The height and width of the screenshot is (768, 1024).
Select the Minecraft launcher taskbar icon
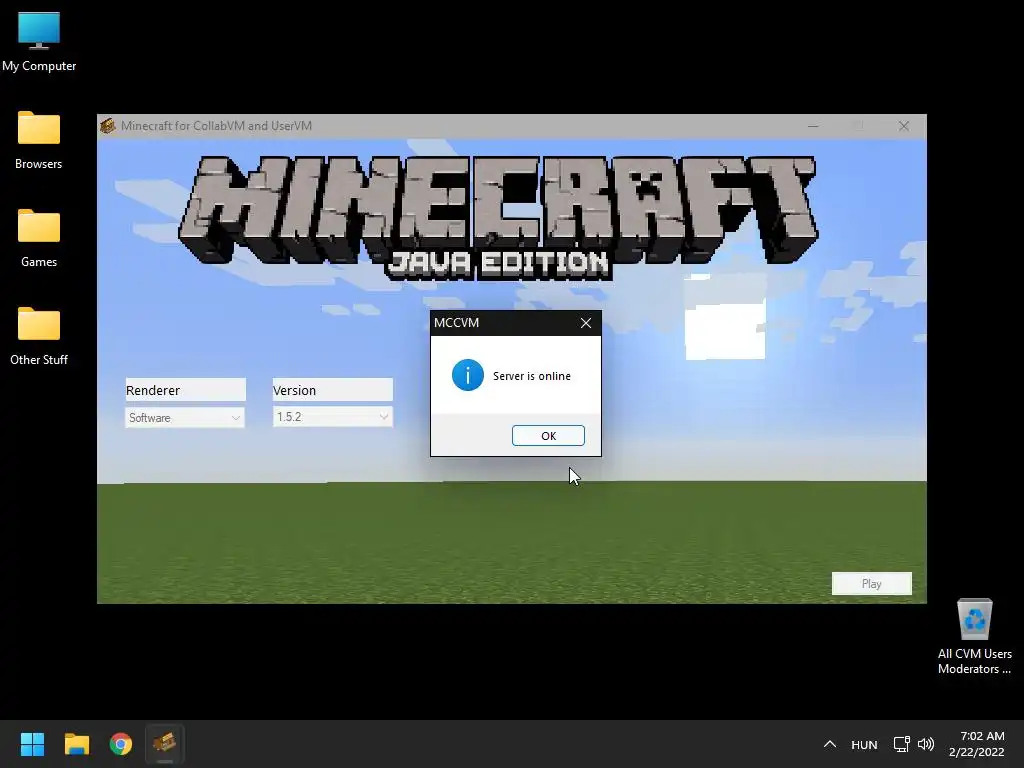tap(165, 744)
